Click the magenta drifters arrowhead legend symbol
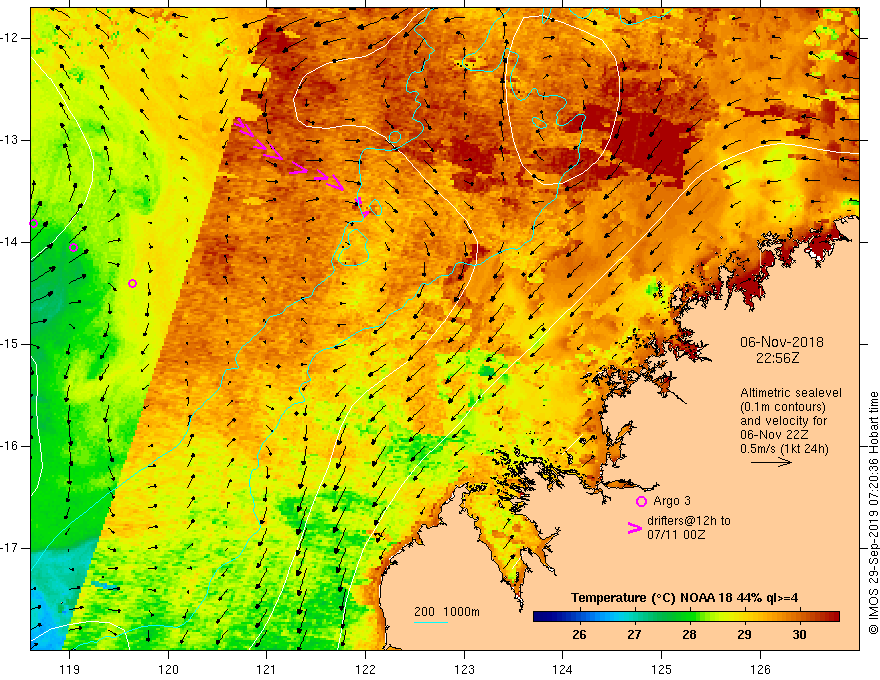The height and width of the screenshot is (680, 880). click(x=635, y=528)
